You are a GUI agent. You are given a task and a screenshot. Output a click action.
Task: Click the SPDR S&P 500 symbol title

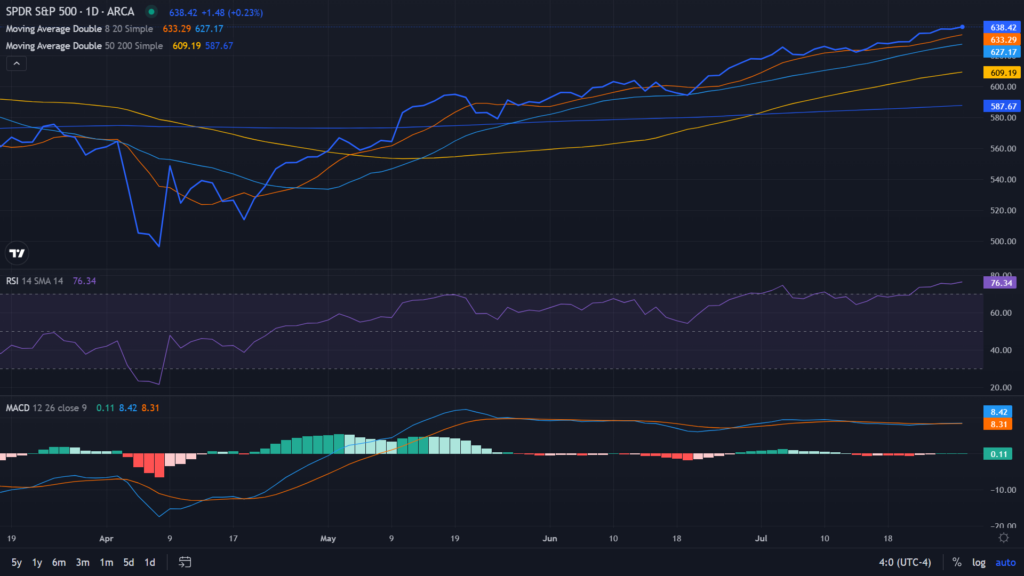[70, 12]
